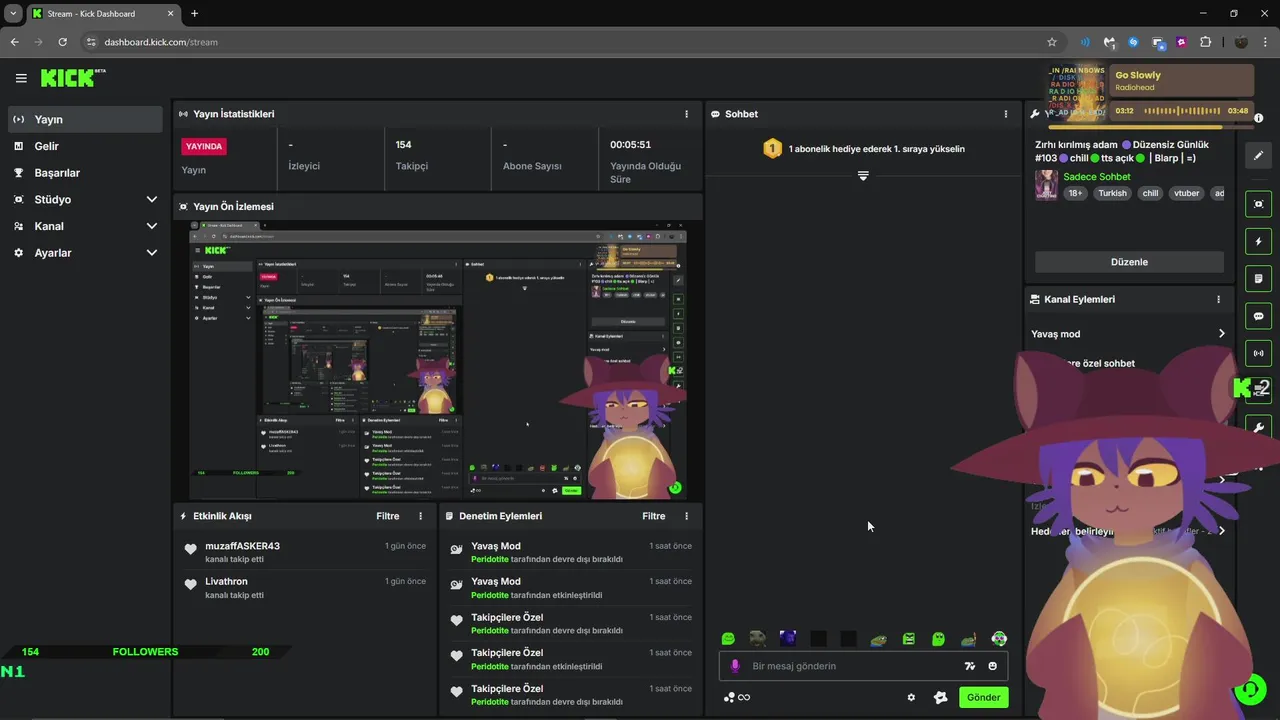Open Yavaş mod channel action
Screen dimensions: 1280x720
[x=1129, y=334]
